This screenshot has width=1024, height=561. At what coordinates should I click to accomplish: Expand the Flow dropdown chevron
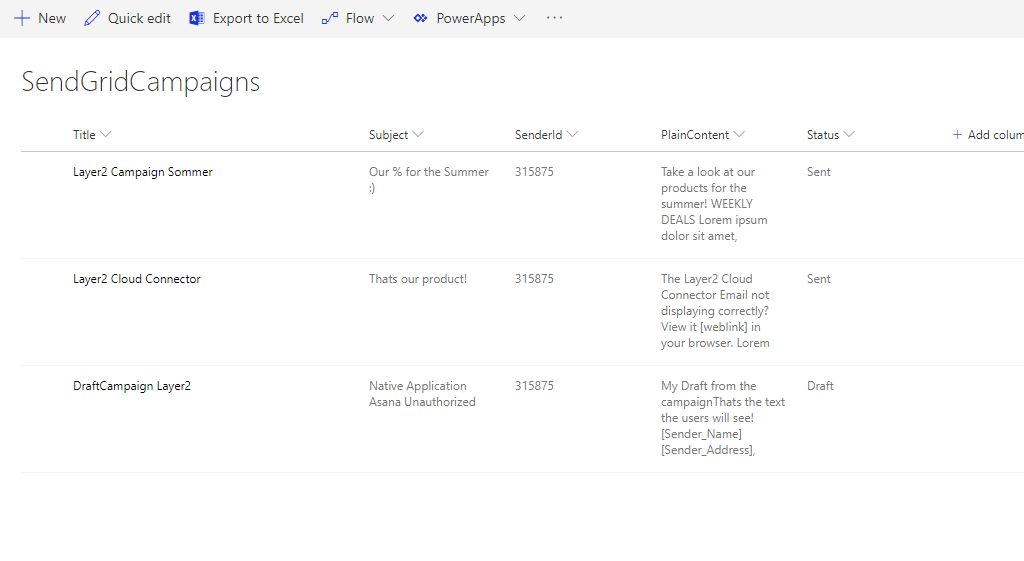389,18
